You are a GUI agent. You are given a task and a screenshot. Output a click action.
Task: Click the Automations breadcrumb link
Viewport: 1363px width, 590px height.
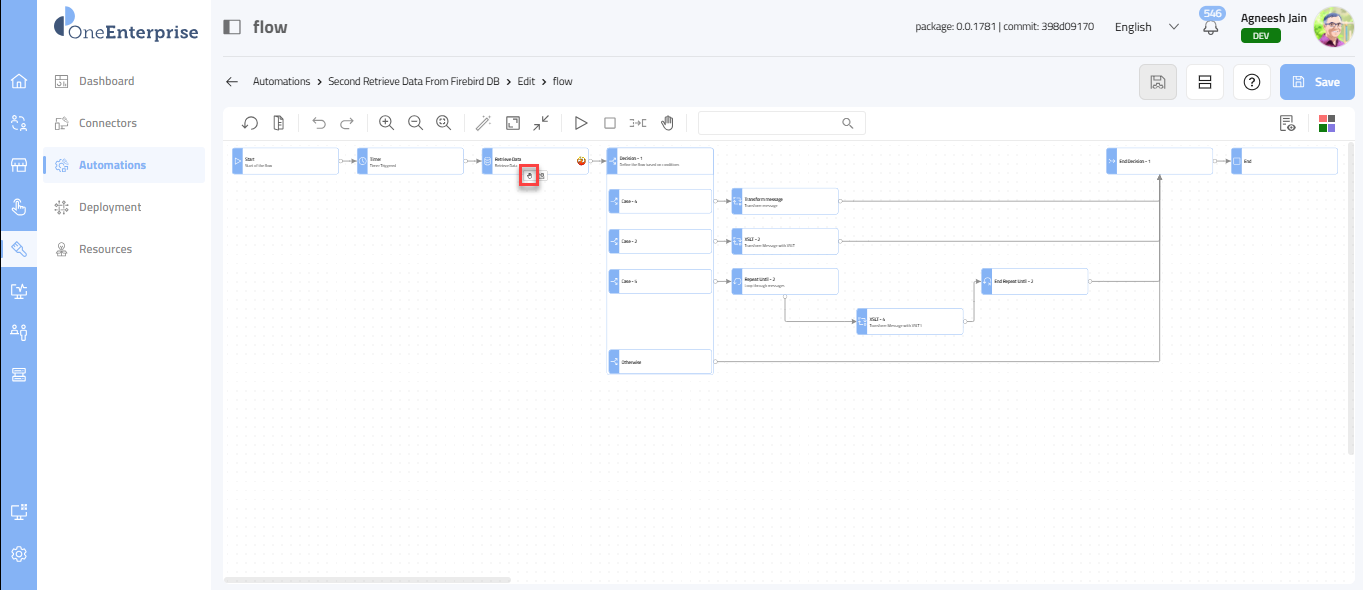(x=281, y=81)
